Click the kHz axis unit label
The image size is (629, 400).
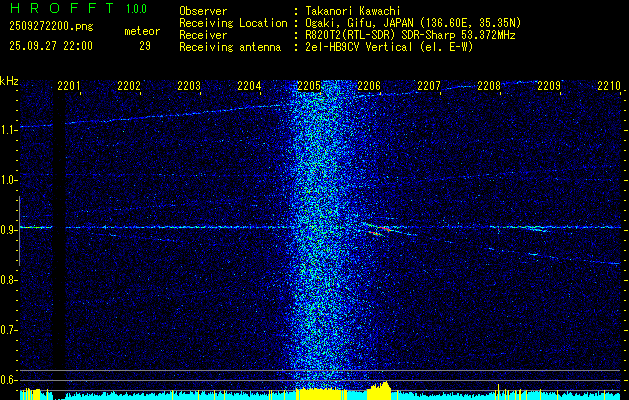click(x=9, y=81)
